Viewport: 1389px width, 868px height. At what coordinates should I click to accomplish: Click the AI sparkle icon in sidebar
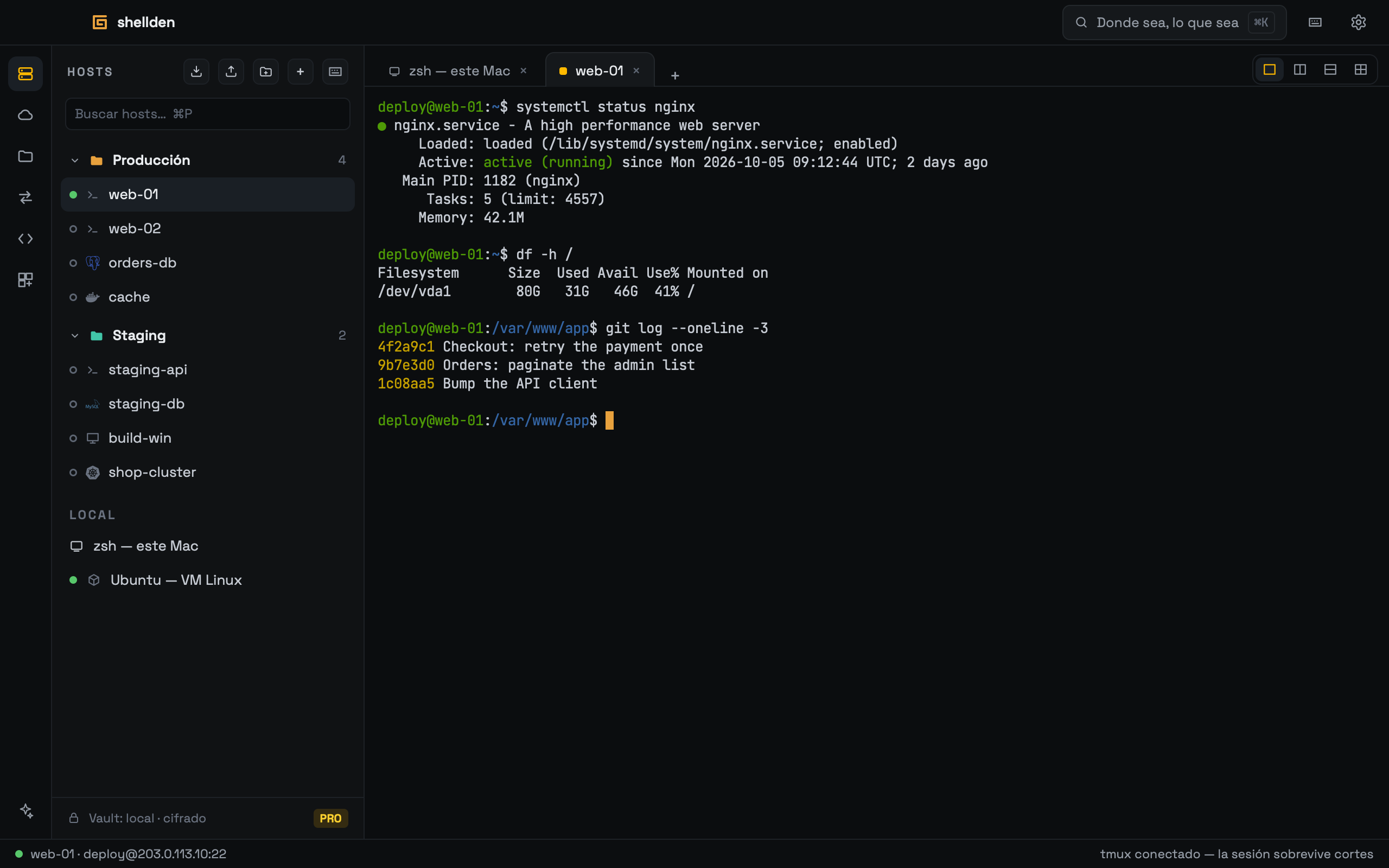(27, 810)
